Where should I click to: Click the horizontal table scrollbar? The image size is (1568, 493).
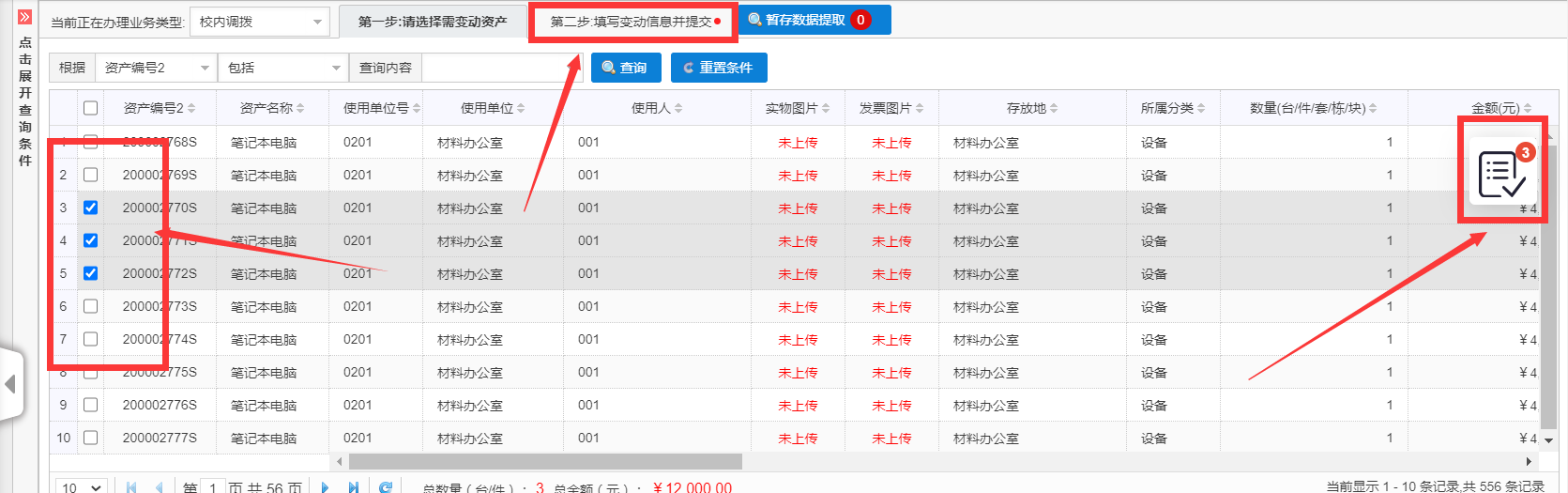point(544,461)
